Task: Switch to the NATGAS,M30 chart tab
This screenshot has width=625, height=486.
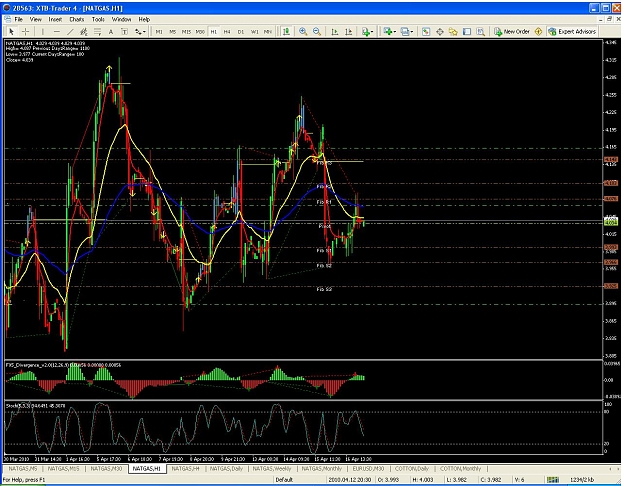Action: click(106, 468)
